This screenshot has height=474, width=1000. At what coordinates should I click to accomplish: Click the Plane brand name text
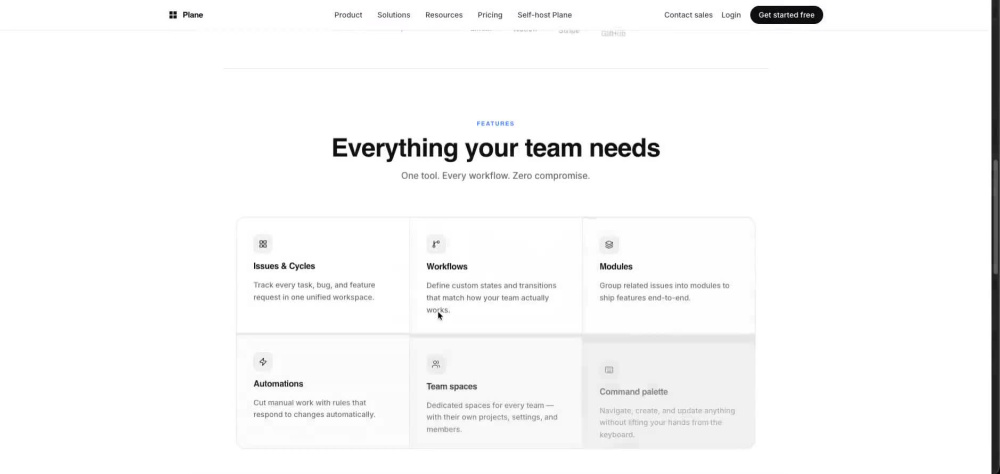point(193,15)
